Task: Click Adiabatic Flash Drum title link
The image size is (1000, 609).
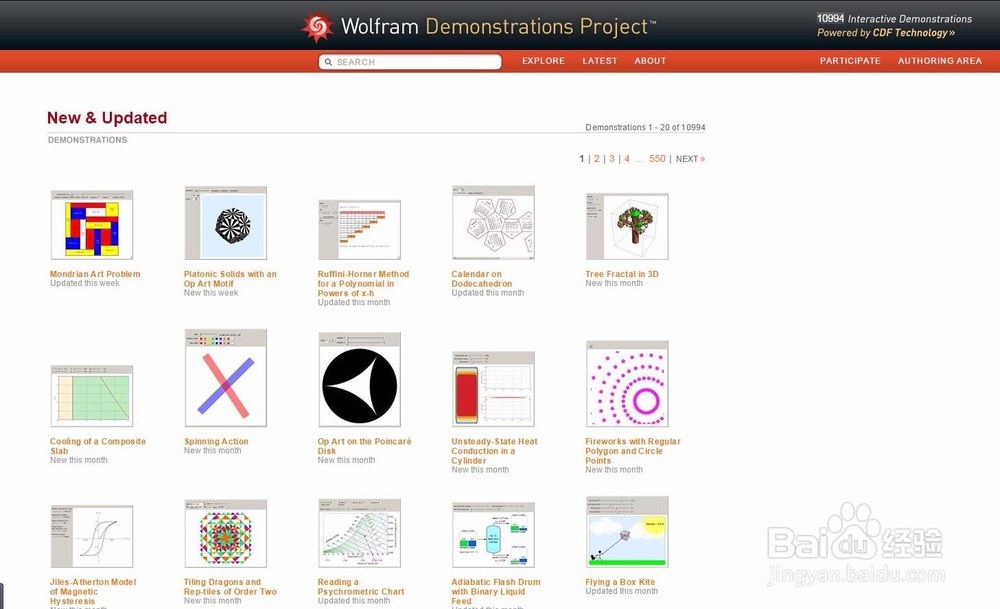Action: tap(496, 591)
